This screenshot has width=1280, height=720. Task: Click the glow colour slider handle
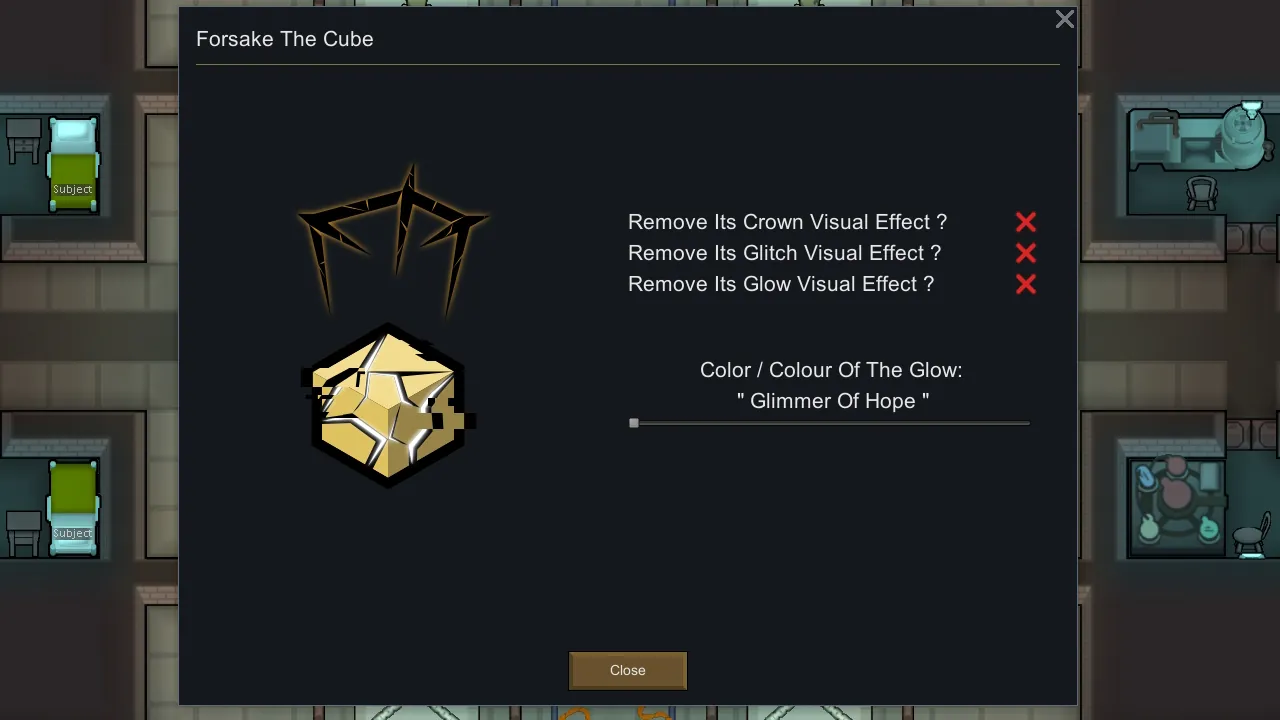pos(634,423)
